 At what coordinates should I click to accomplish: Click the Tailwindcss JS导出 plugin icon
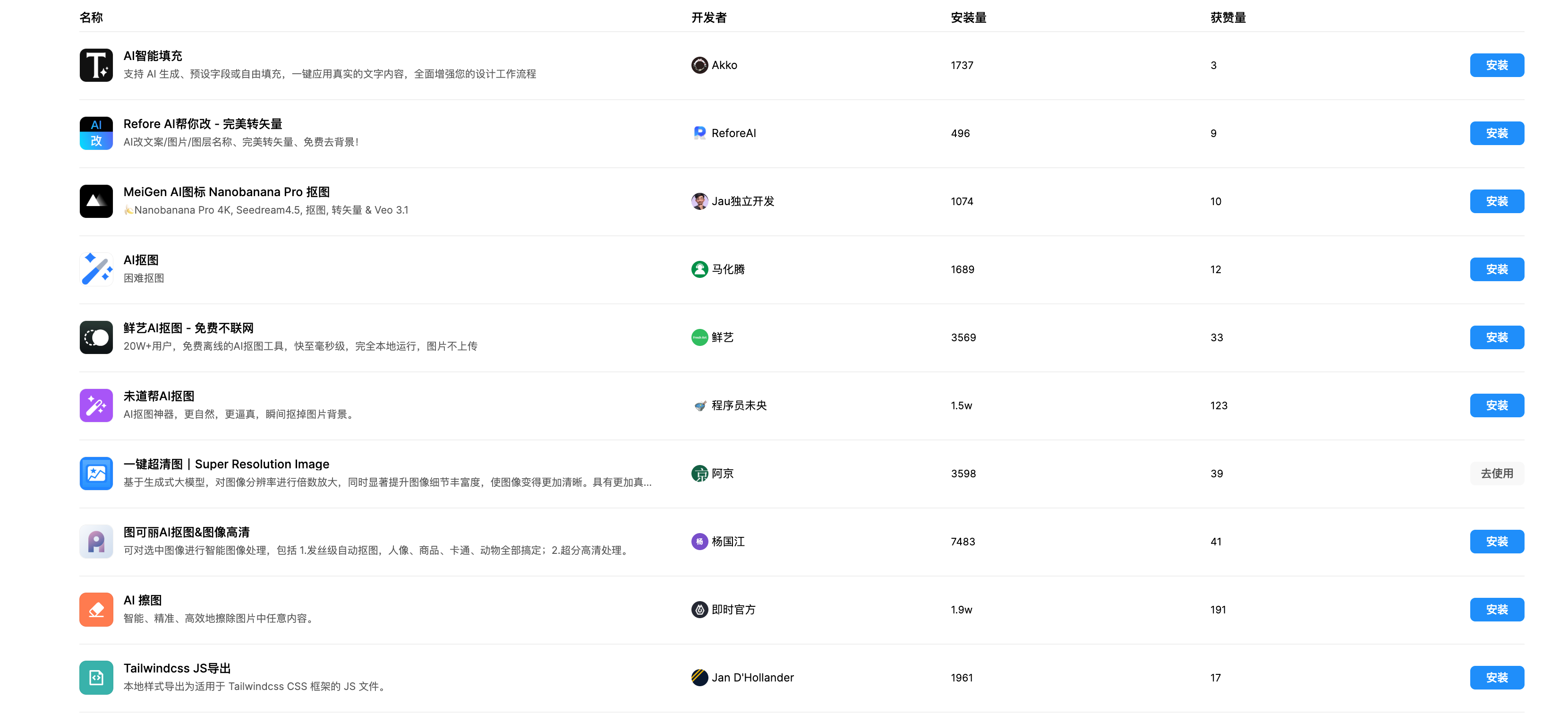96,678
